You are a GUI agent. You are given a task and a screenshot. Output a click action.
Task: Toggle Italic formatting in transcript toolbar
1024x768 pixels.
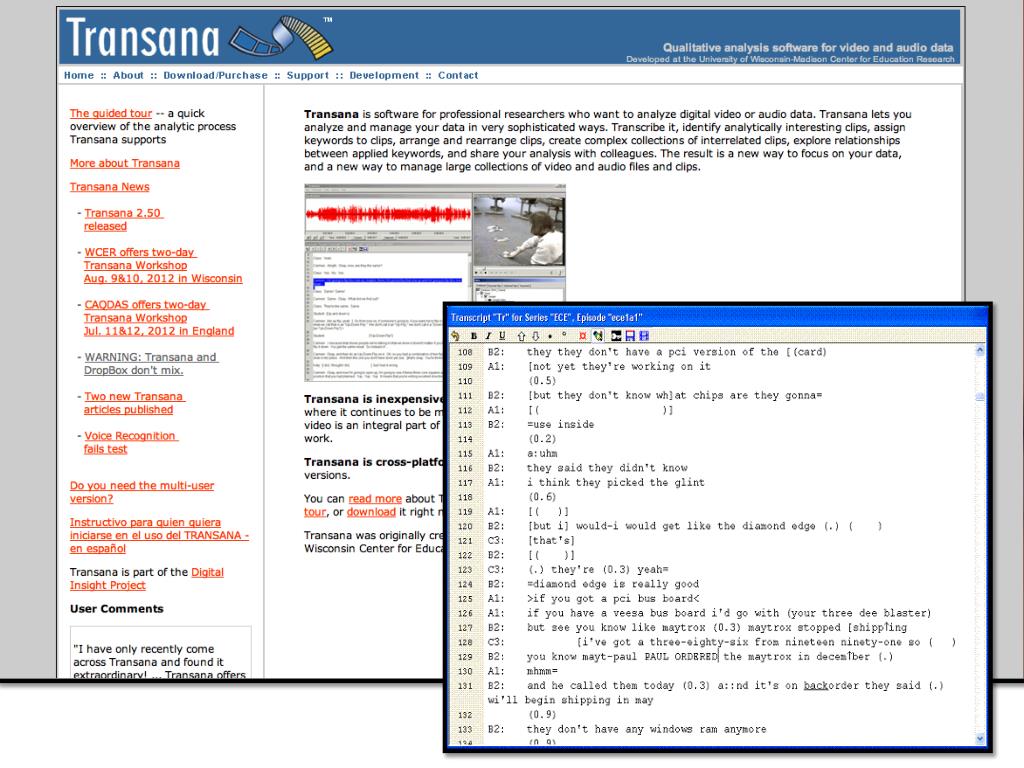click(488, 336)
